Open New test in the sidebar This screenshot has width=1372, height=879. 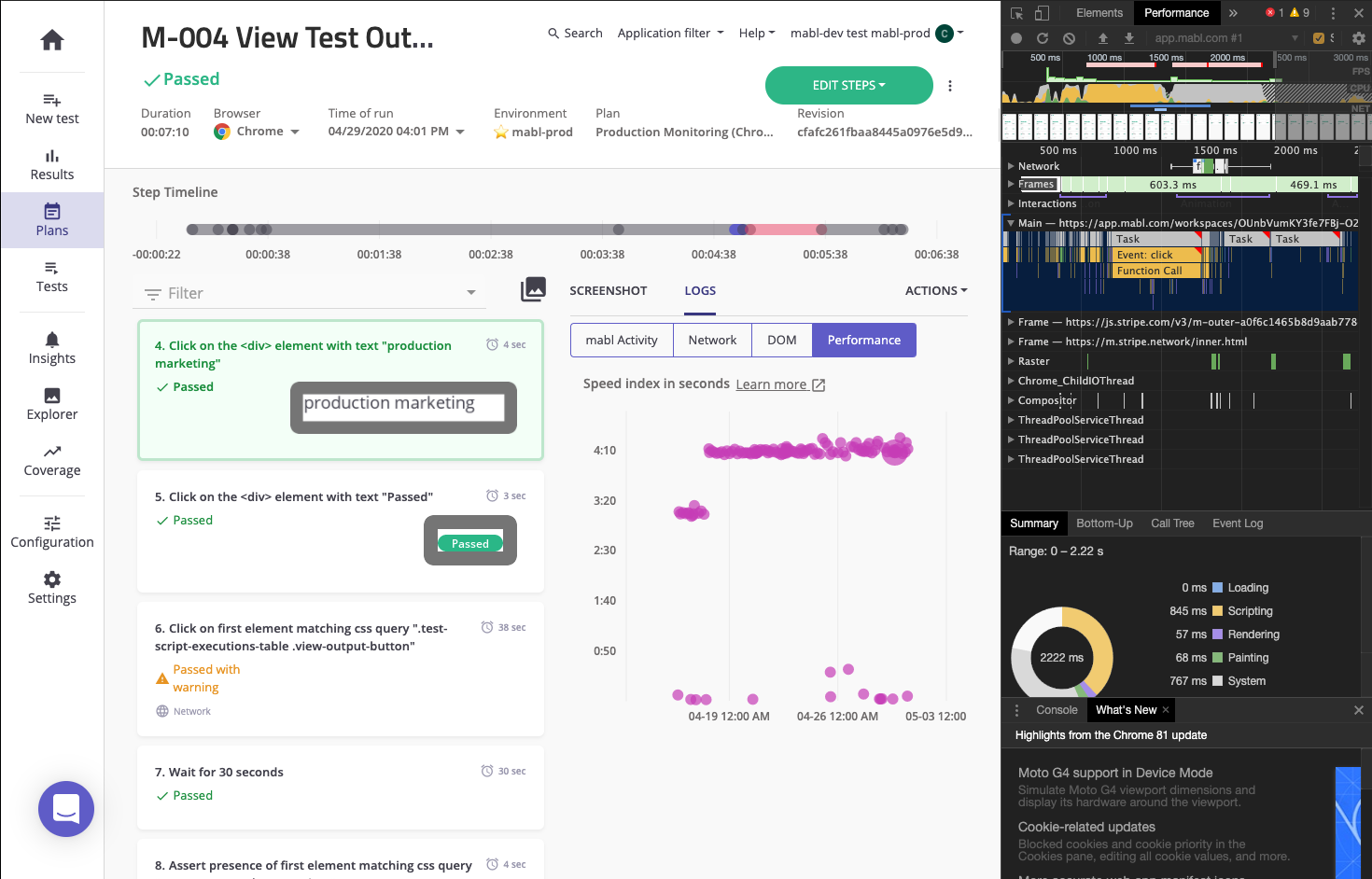click(52, 109)
